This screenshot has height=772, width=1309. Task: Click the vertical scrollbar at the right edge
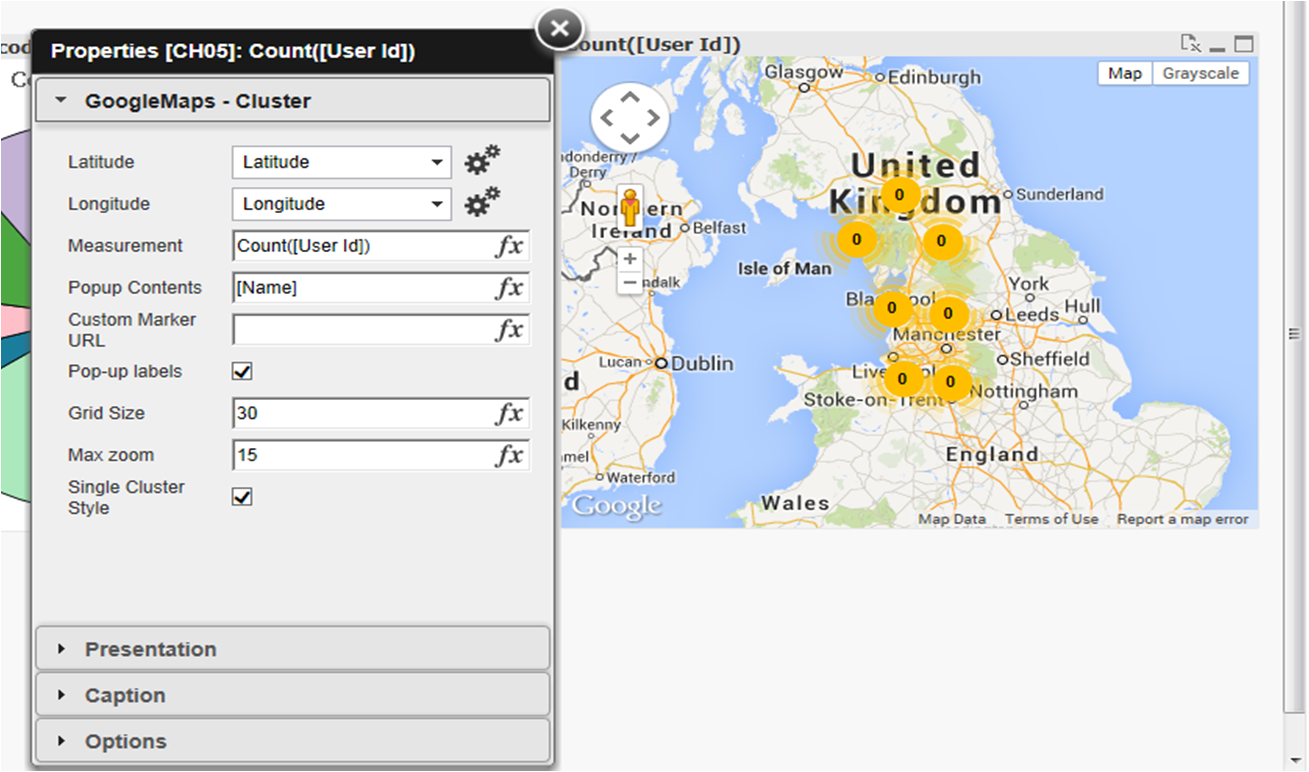tap(1293, 334)
